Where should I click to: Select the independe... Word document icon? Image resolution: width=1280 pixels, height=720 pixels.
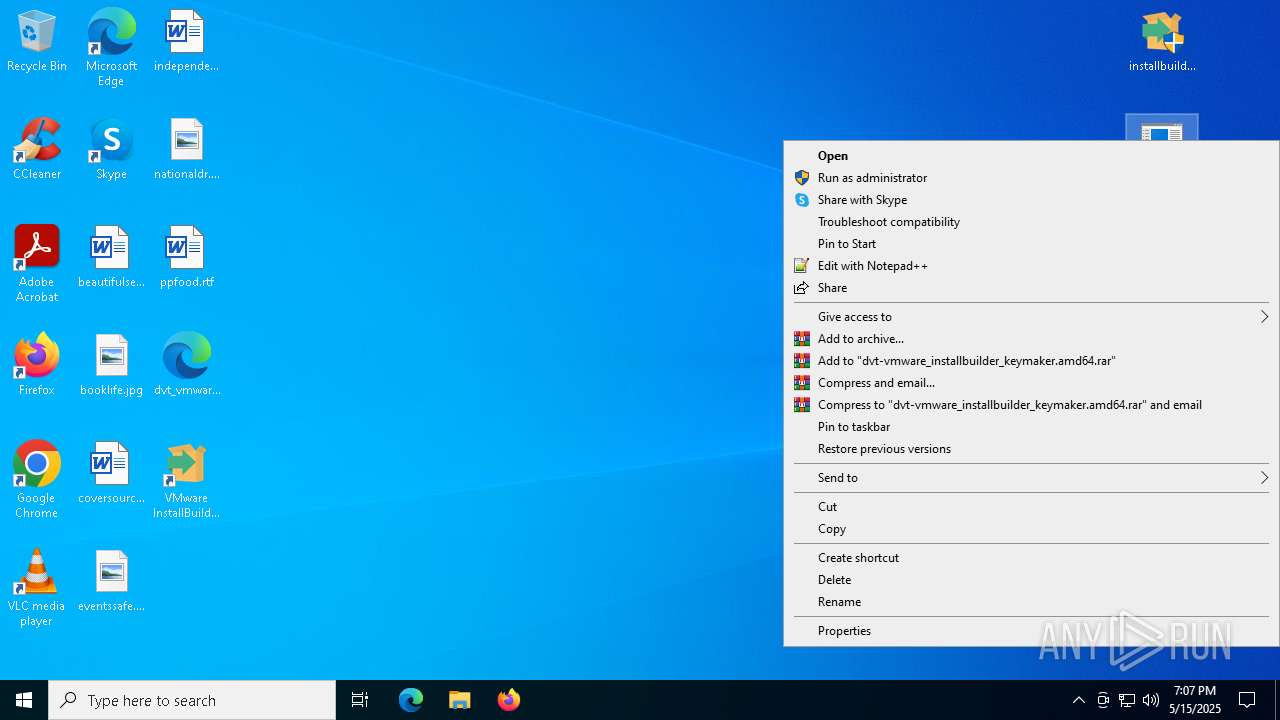point(186,42)
